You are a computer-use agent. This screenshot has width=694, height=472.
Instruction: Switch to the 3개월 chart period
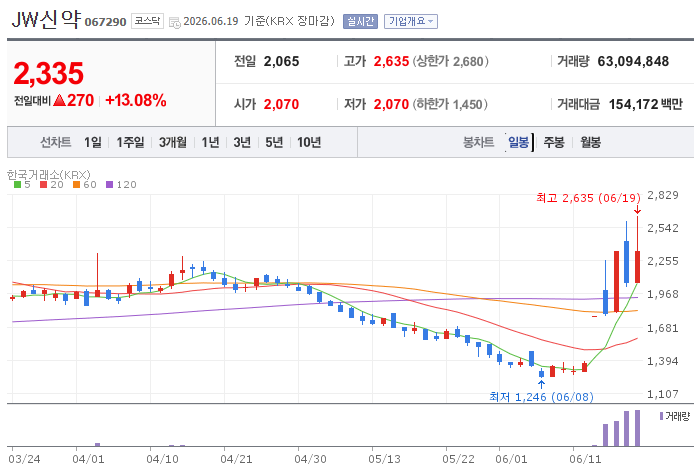pyautogui.click(x=173, y=142)
